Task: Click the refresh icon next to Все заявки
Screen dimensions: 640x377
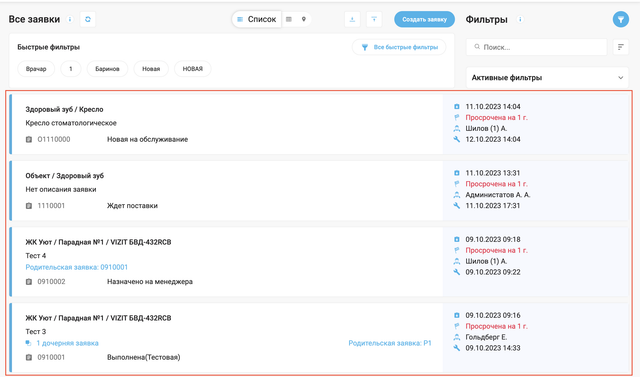Action: click(88, 19)
